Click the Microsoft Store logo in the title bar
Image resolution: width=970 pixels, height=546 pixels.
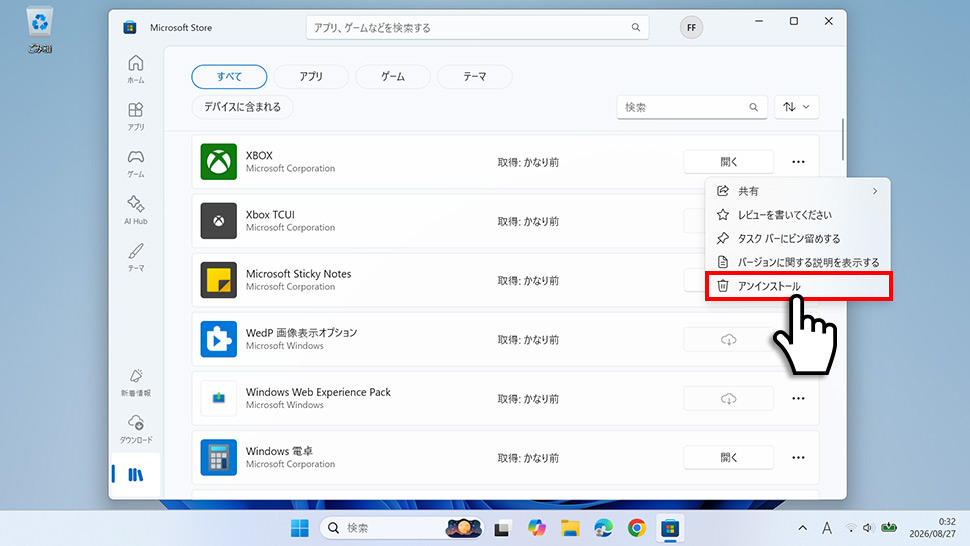click(129, 27)
